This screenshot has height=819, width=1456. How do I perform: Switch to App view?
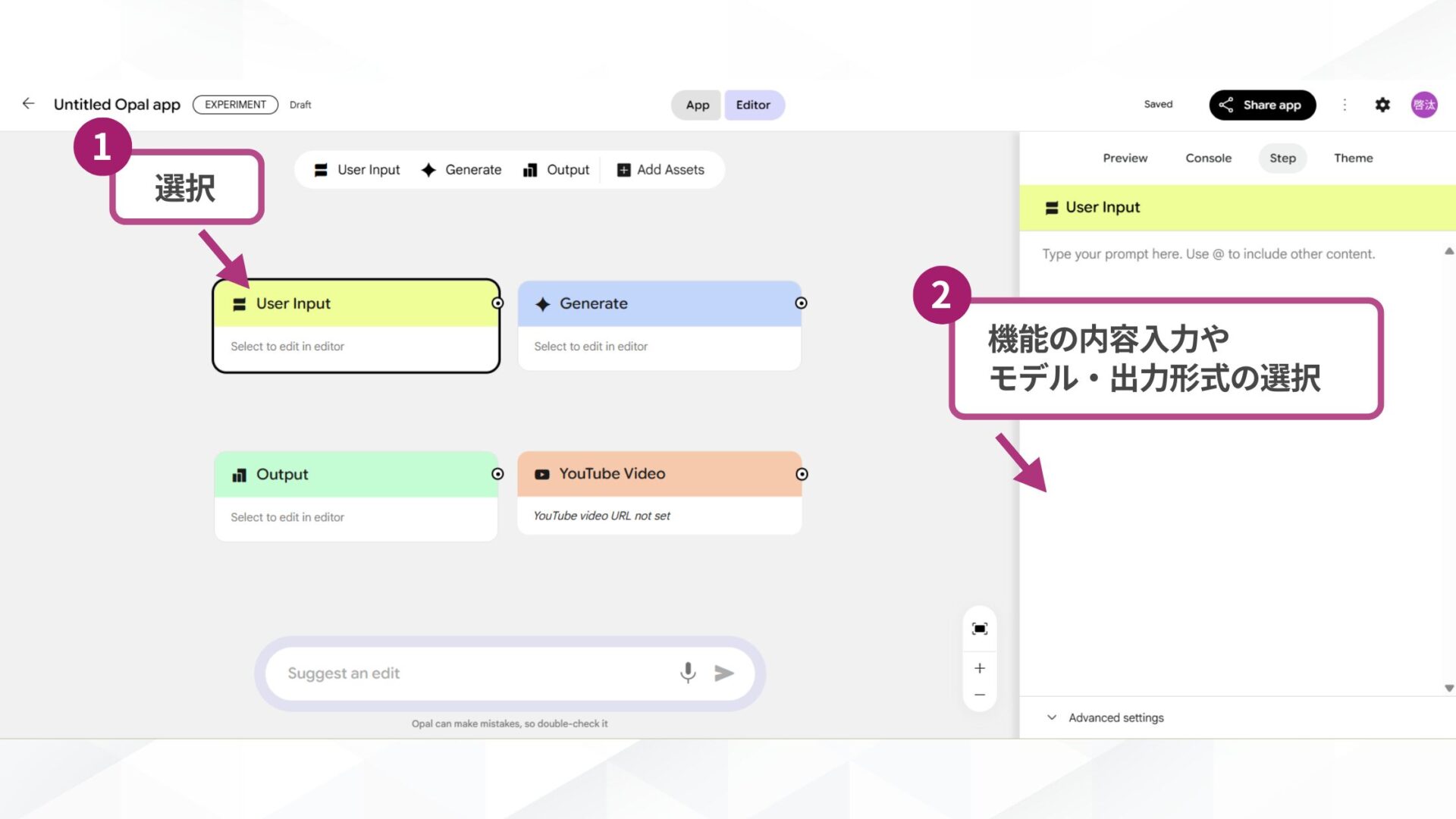tap(695, 105)
